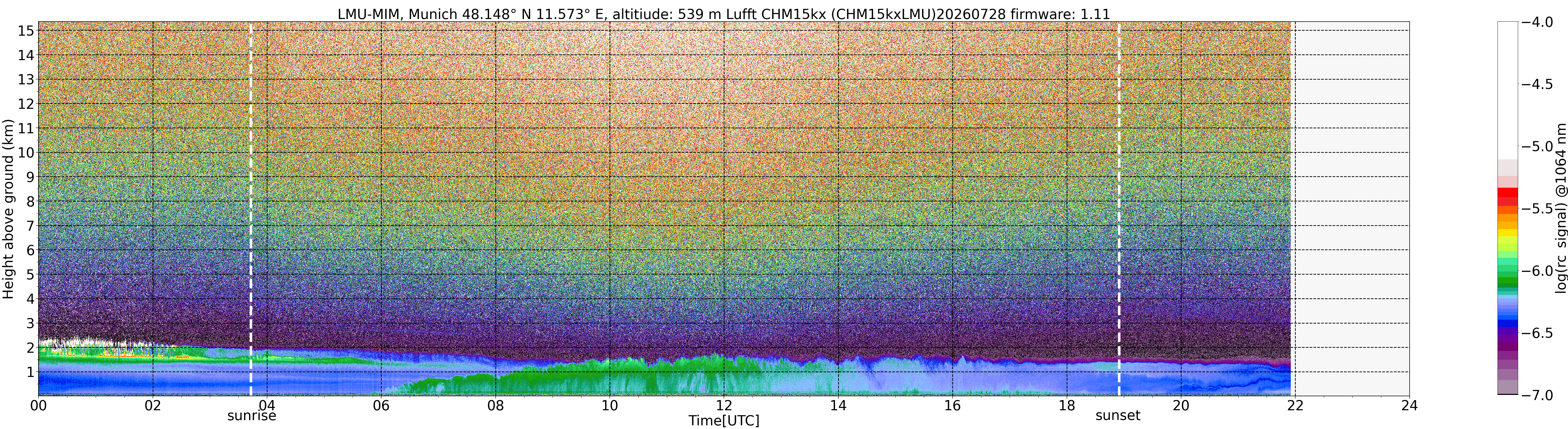Click the colorbar tick label "−5.0"

1537,146
